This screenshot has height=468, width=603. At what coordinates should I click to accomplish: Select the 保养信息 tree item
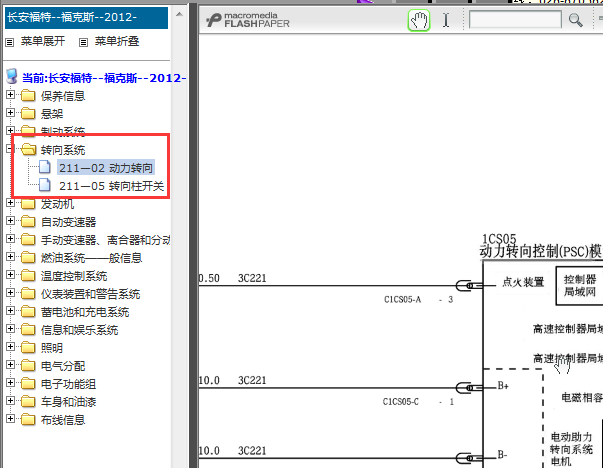(x=63, y=96)
